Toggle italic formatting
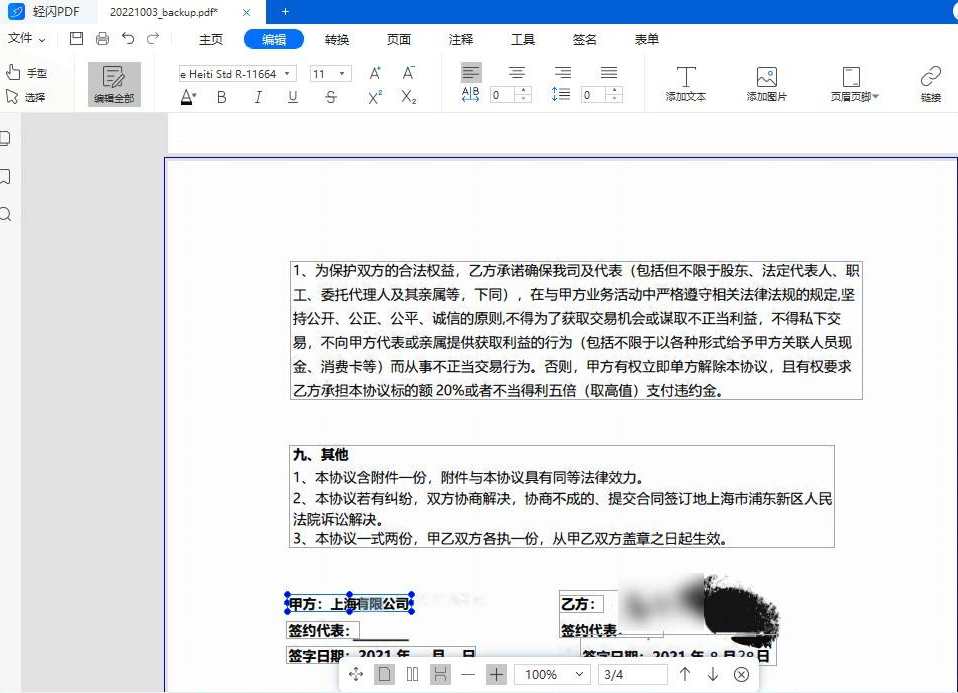The image size is (958, 693). tap(257, 97)
